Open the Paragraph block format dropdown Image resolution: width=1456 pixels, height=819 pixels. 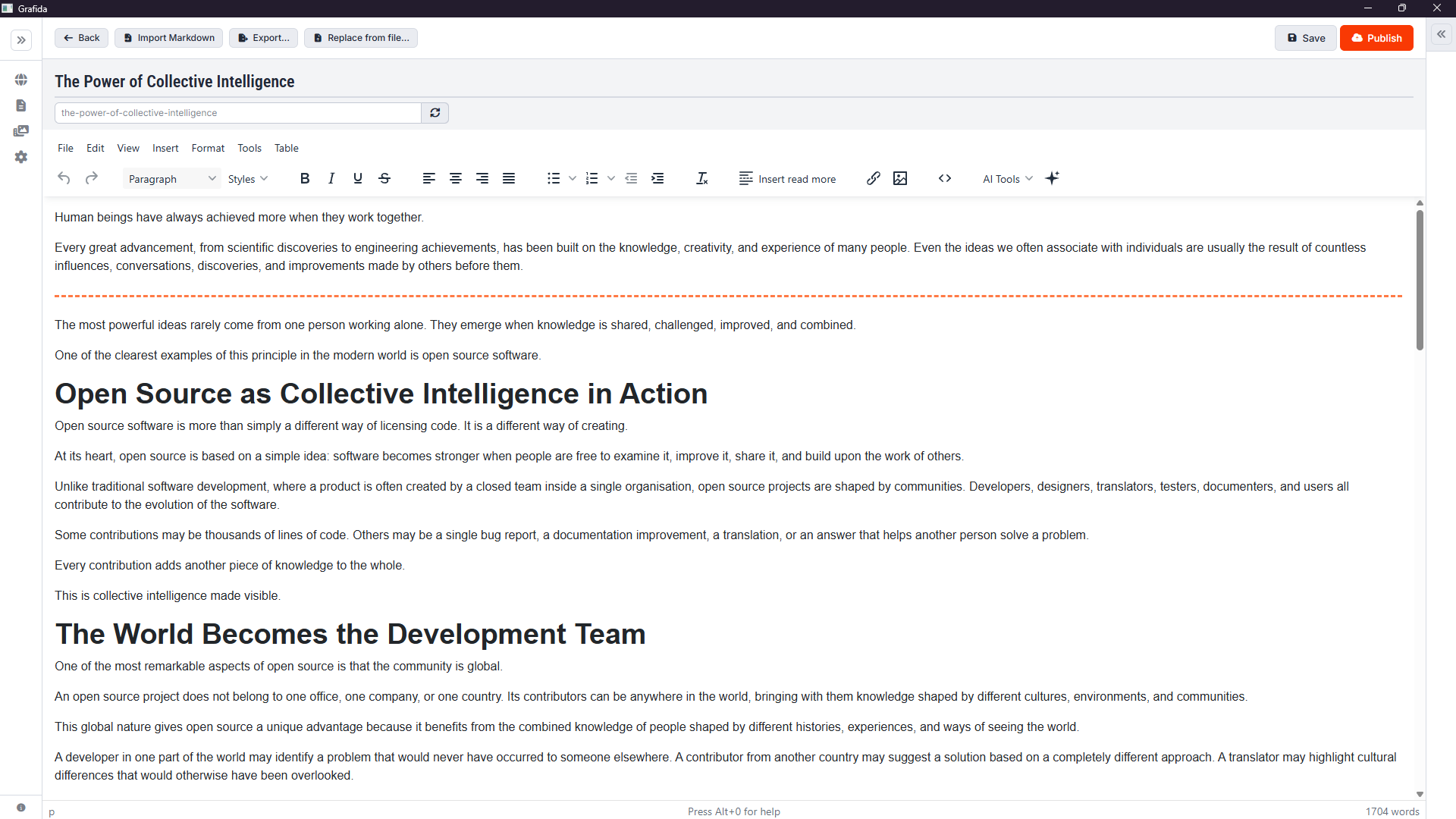[x=172, y=179]
